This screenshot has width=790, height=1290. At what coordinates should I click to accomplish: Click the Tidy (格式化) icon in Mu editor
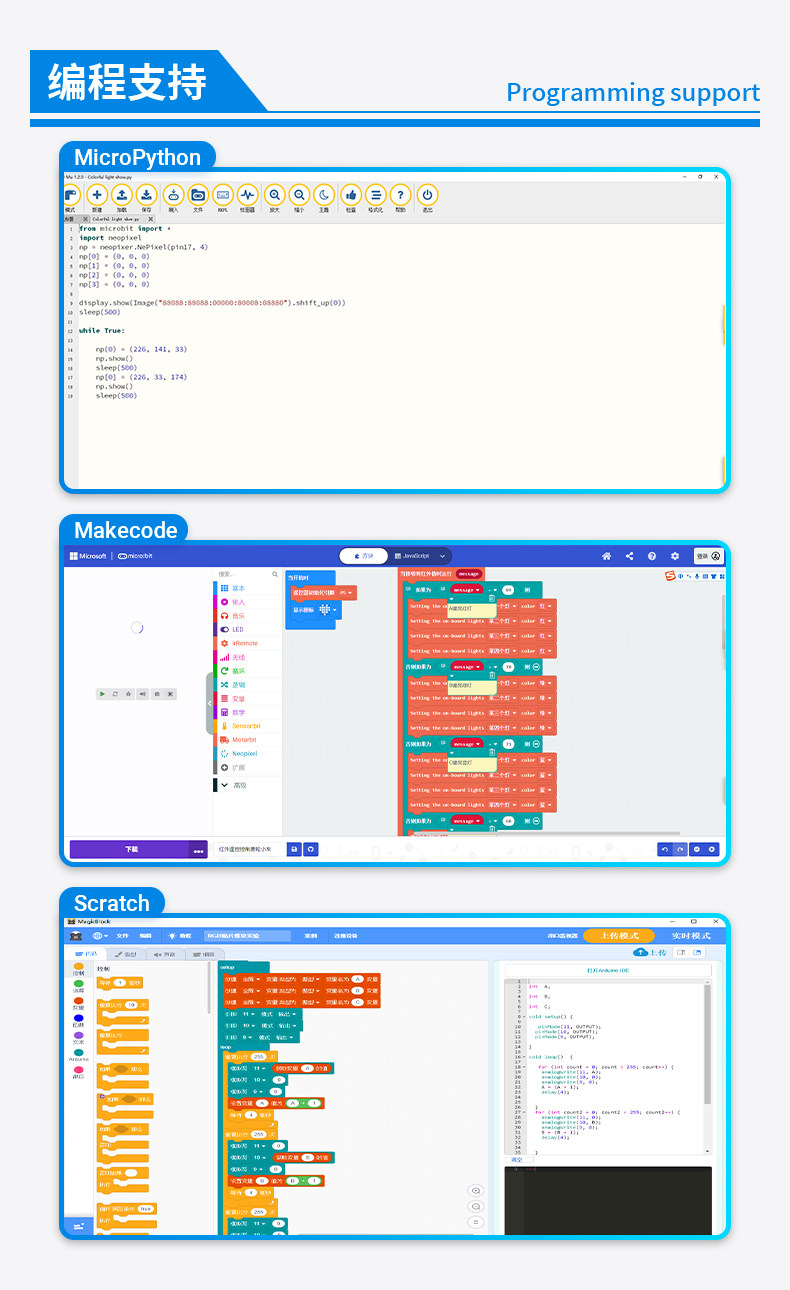point(375,197)
